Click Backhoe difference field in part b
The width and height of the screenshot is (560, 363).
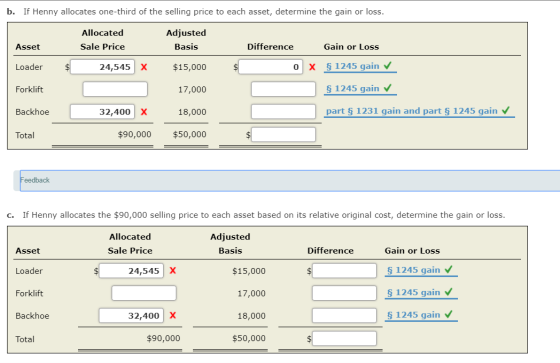point(283,111)
